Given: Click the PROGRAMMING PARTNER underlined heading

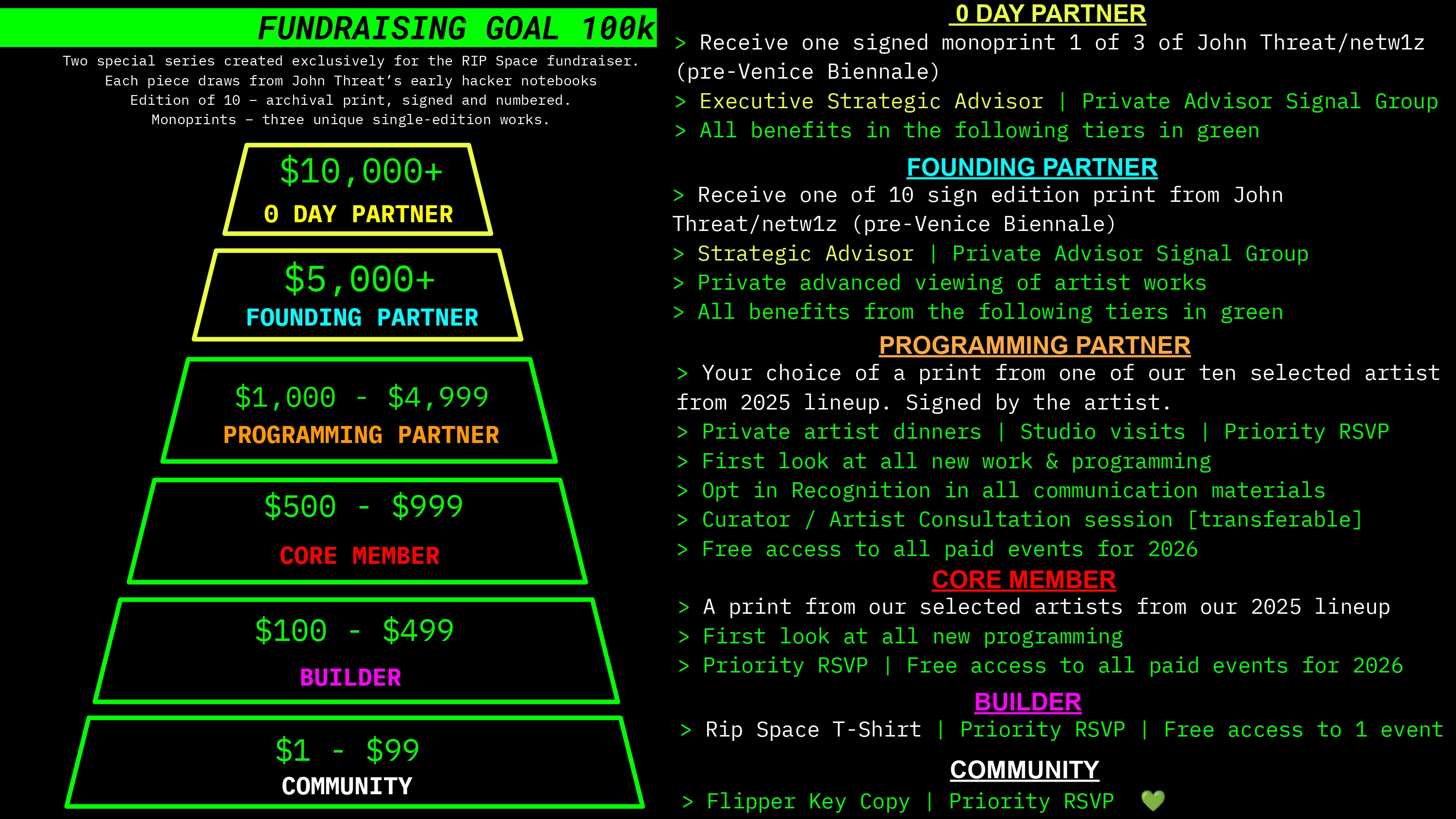Looking at the screenshot, I should (x=1034, y=345).
